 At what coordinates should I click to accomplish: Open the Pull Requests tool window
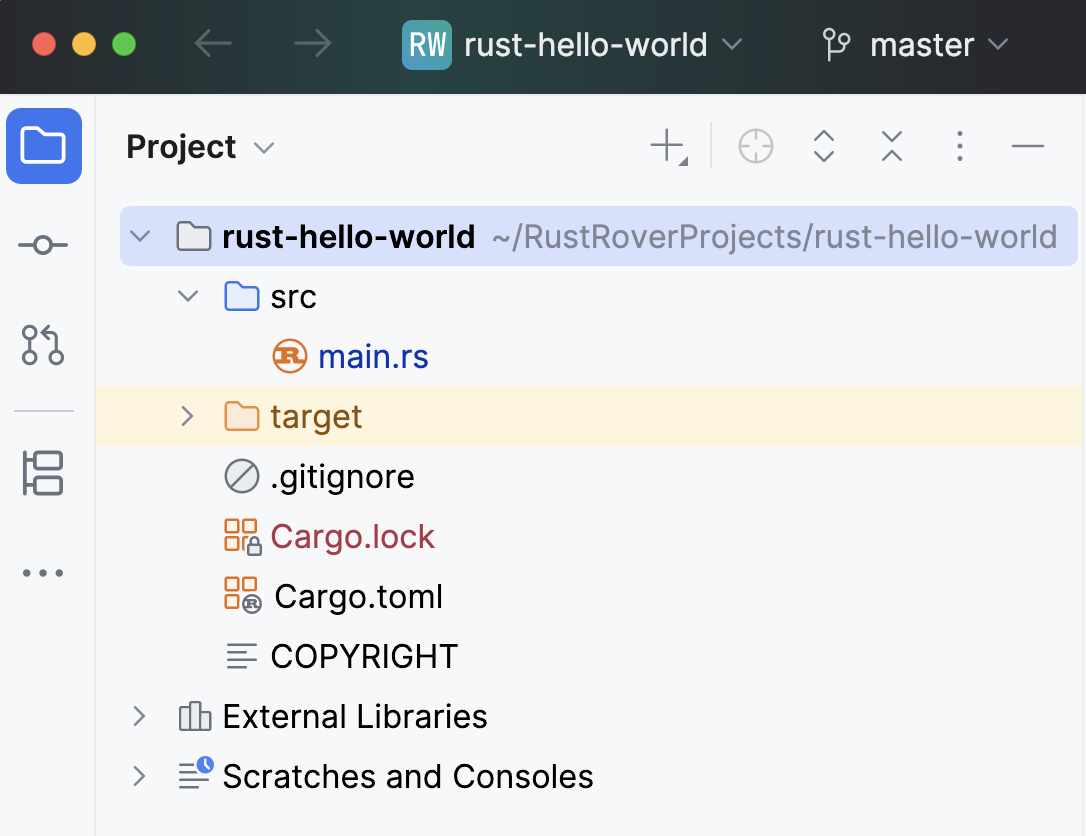tap(43, 346)
